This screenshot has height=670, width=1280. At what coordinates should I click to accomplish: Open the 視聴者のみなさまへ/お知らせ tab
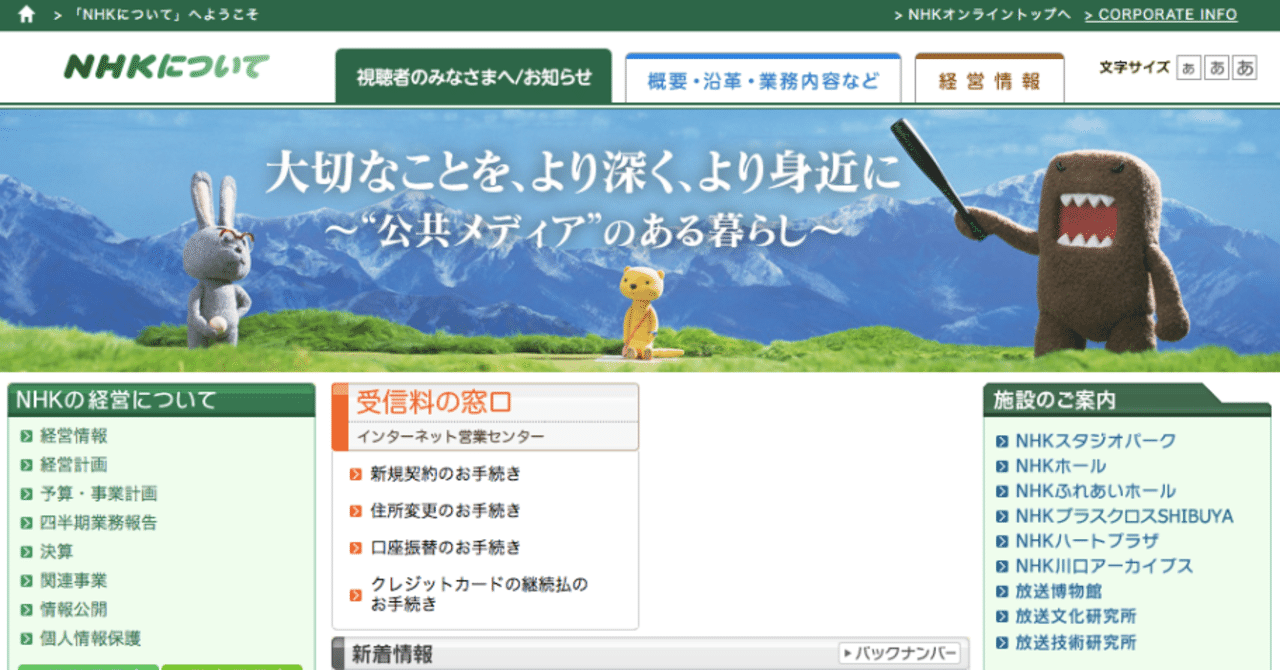click(x=474, y=76)
